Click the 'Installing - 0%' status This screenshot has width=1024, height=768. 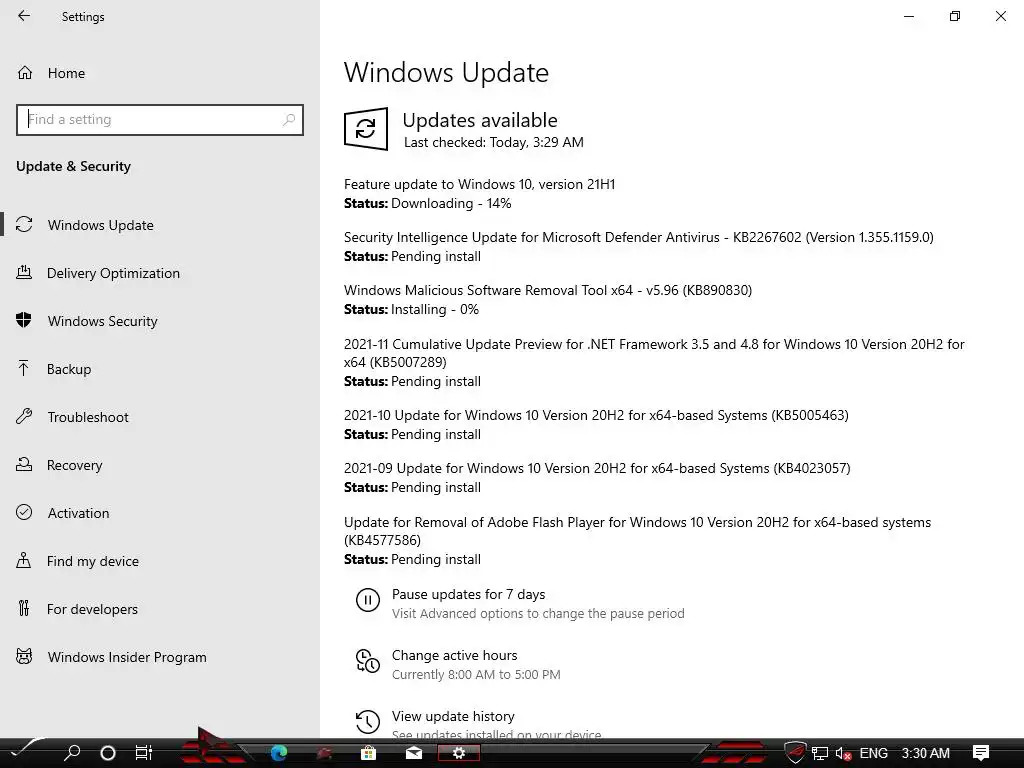pyautogui.click(x=434, y=309)
